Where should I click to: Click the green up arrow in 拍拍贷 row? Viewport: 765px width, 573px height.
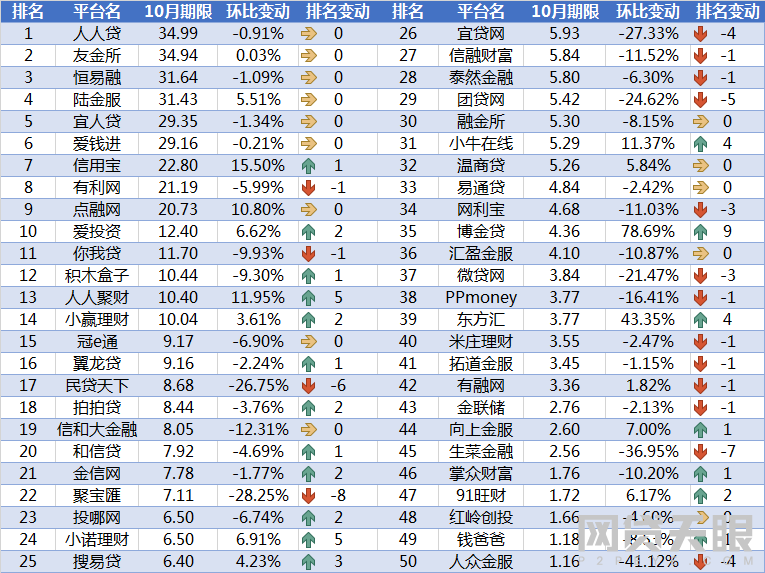308,408
